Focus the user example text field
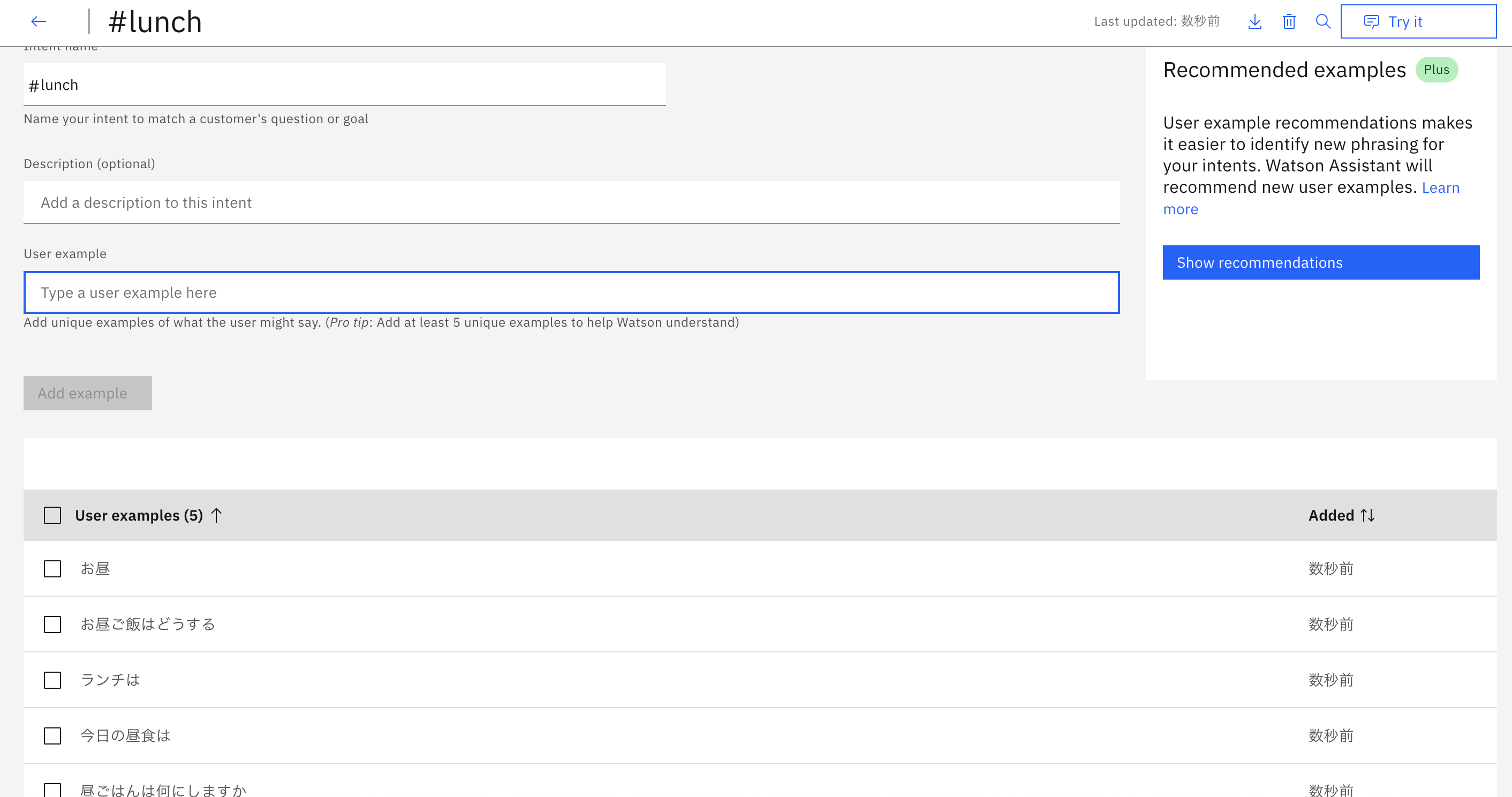This screenshot has width=1512, height=797. click(x=571, y=292)
